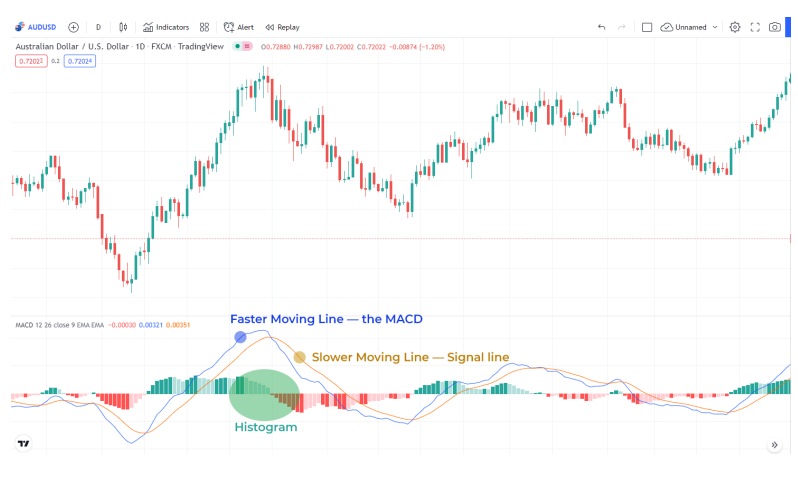Open the TradingView logo link
This screenshot has width=798, height=490.
[x=24, y=444]
